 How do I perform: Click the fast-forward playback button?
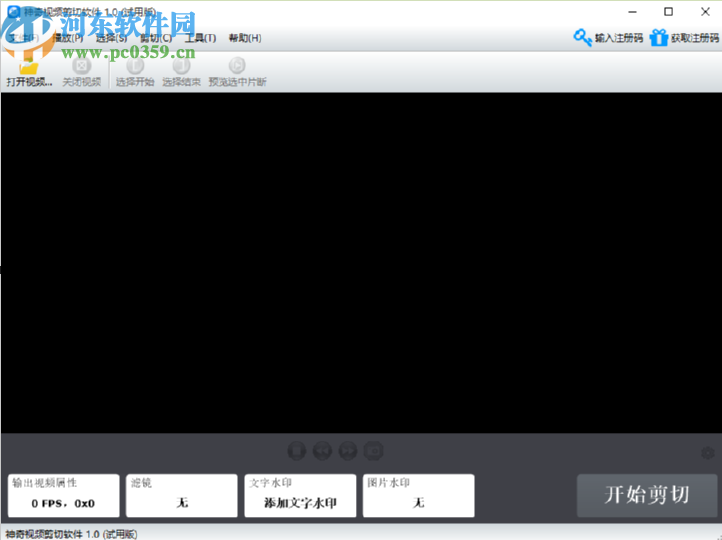click(x=348, y=451)
